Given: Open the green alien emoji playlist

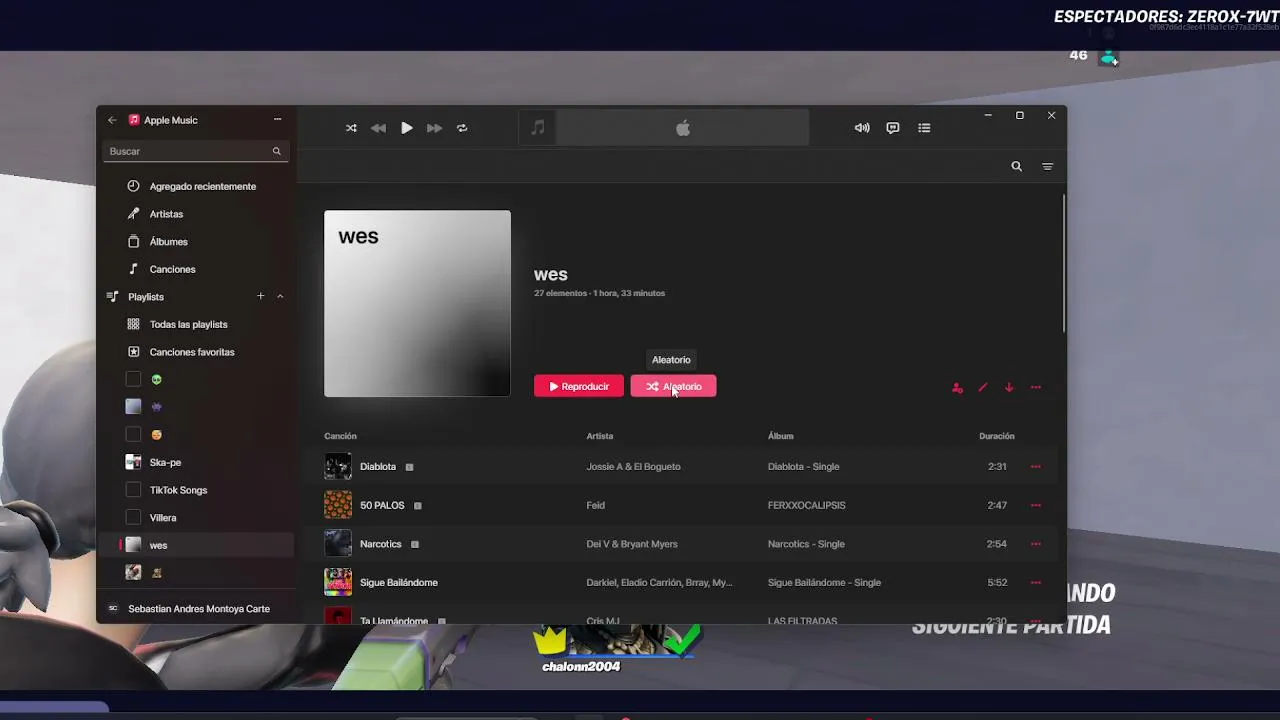Looking at the screenshot, I should (x=156, y=380).
